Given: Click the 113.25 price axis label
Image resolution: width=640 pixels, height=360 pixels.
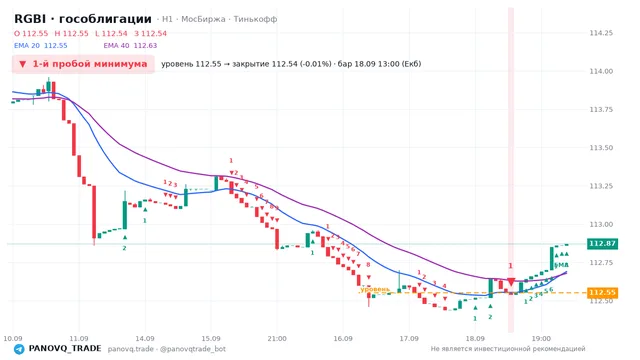Looking at the screenshot, I should [601, 186].
